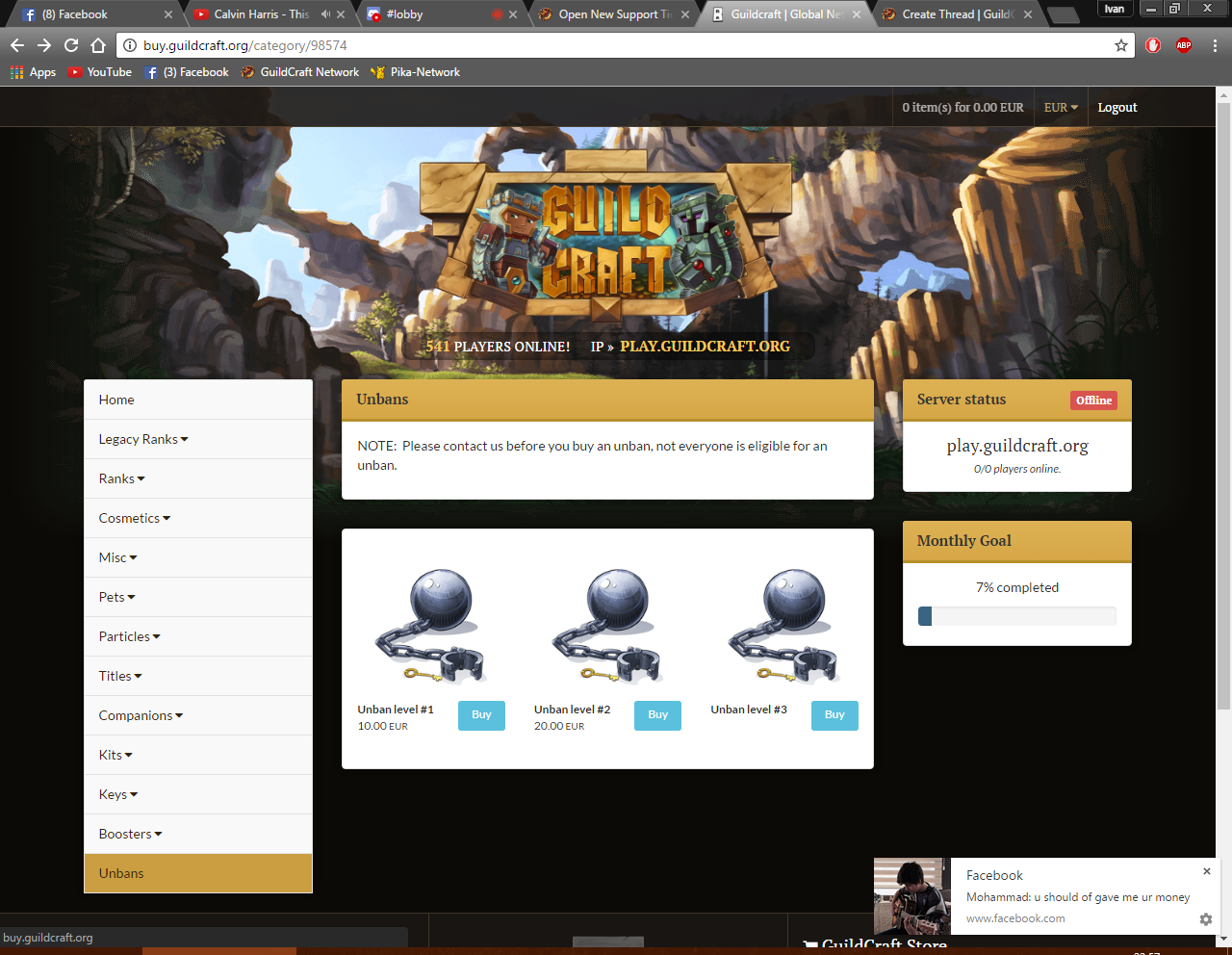Viewport: 1232px width, 955px height.
Task: Click the GuildCraft logo banner
Action: (x=606, y=236)
